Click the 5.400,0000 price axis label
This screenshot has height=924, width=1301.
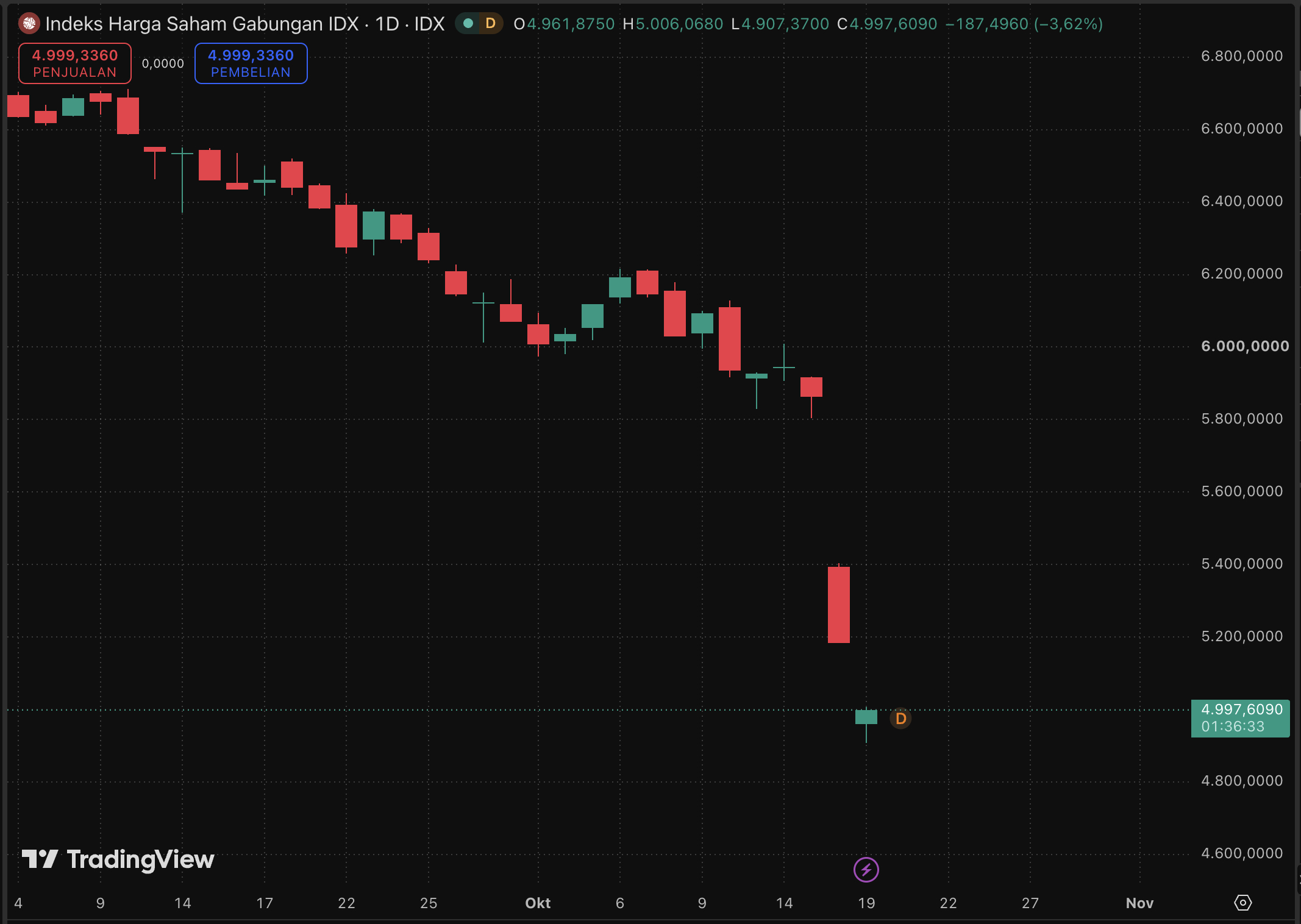tap(1242, 564)
